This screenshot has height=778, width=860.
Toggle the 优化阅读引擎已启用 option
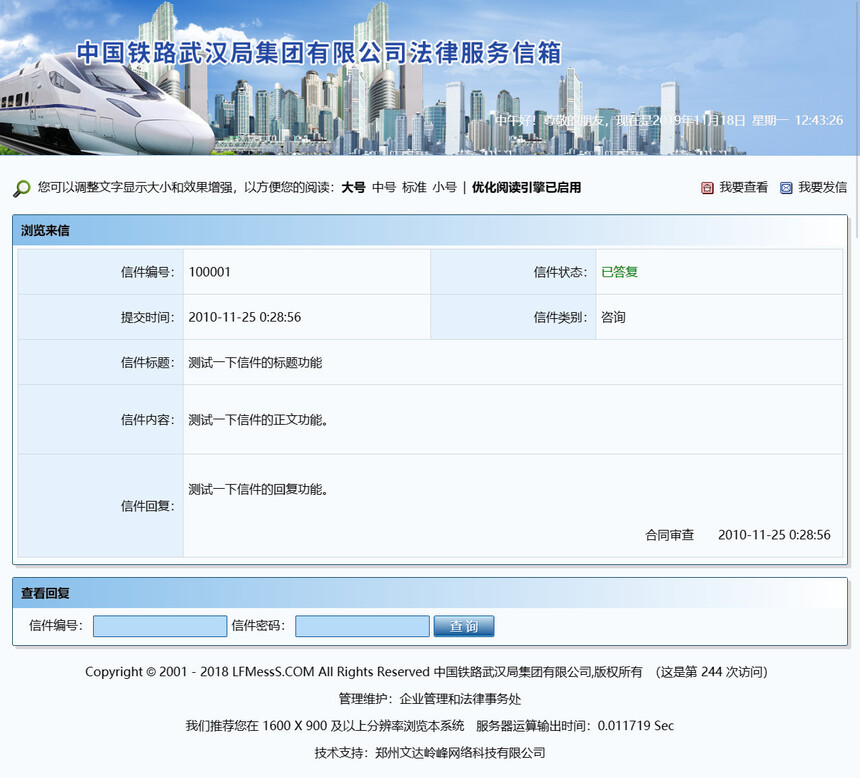pos(526,188)
